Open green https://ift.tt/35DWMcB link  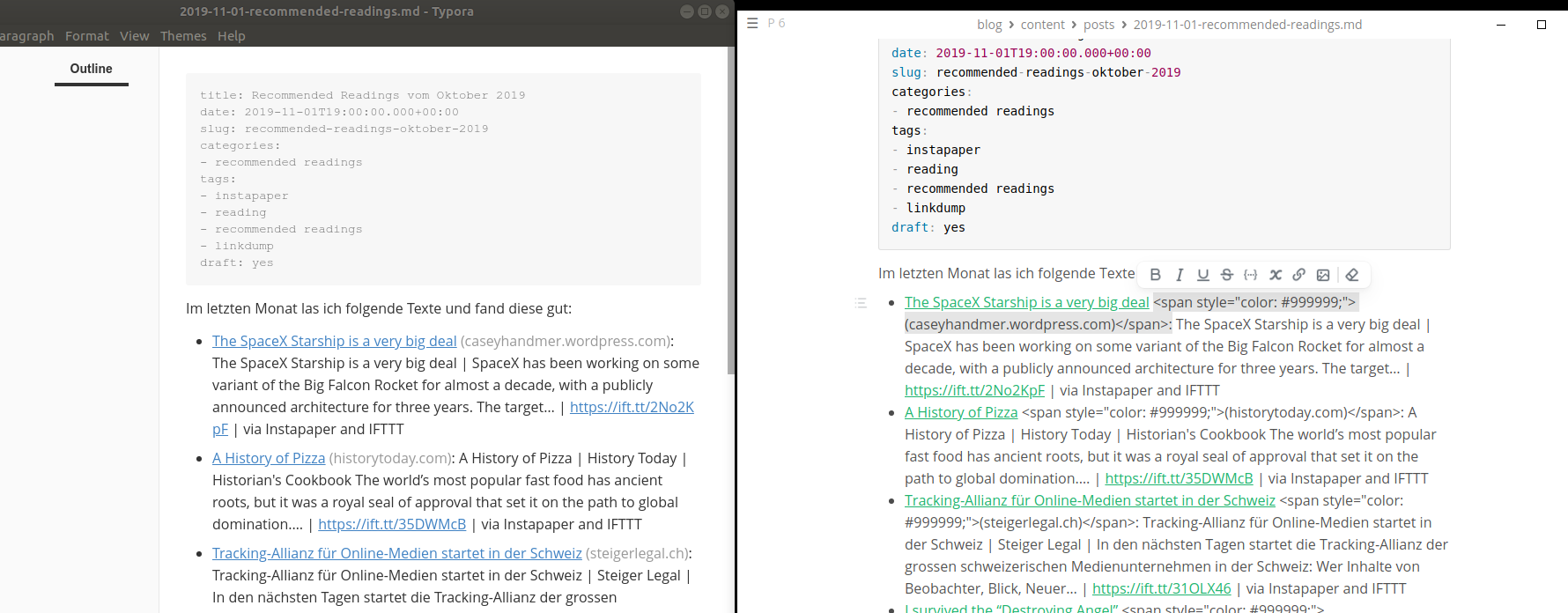click(1179, 479)
